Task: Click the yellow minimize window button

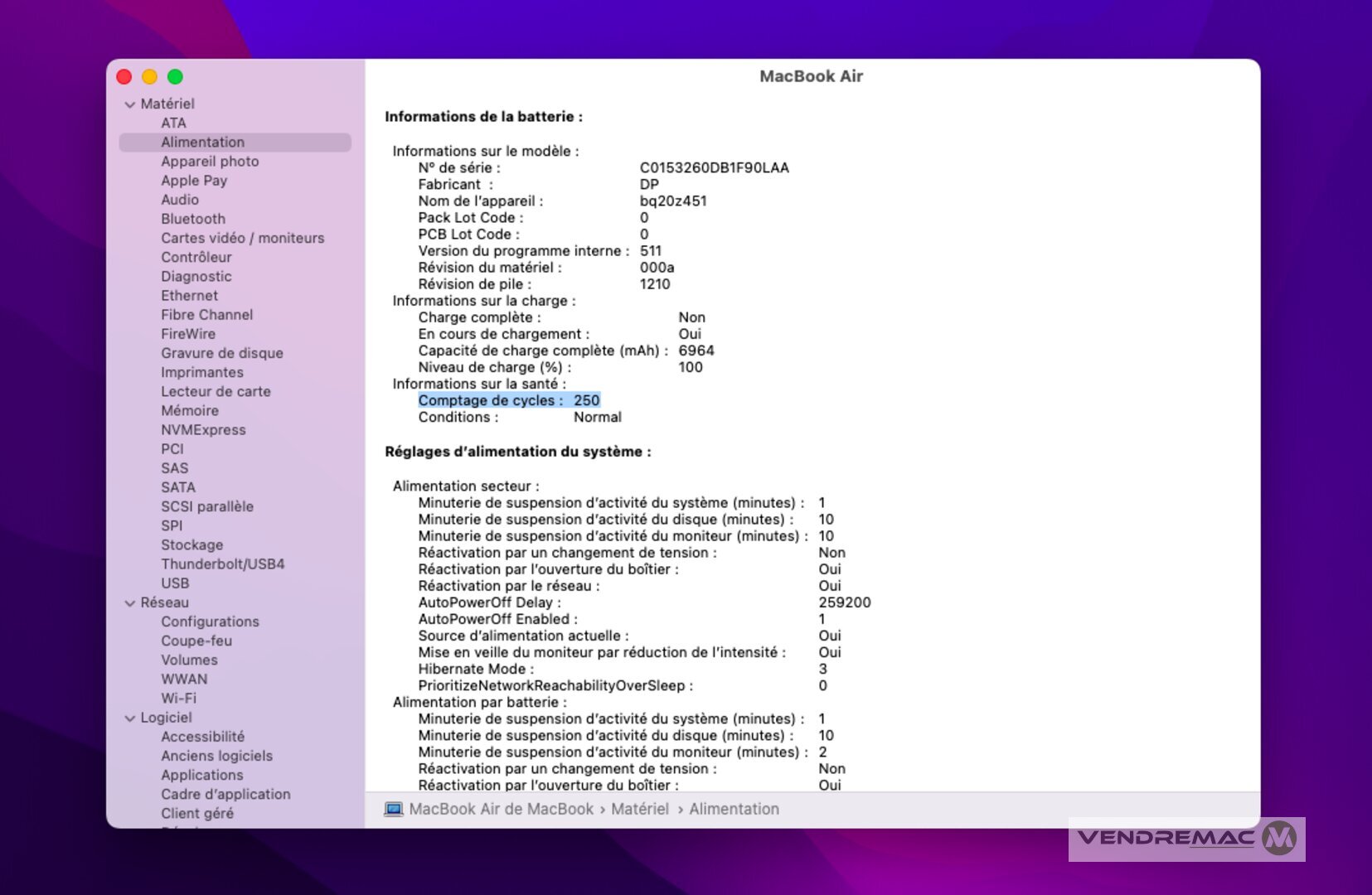Action: click(x=149, y=77)
